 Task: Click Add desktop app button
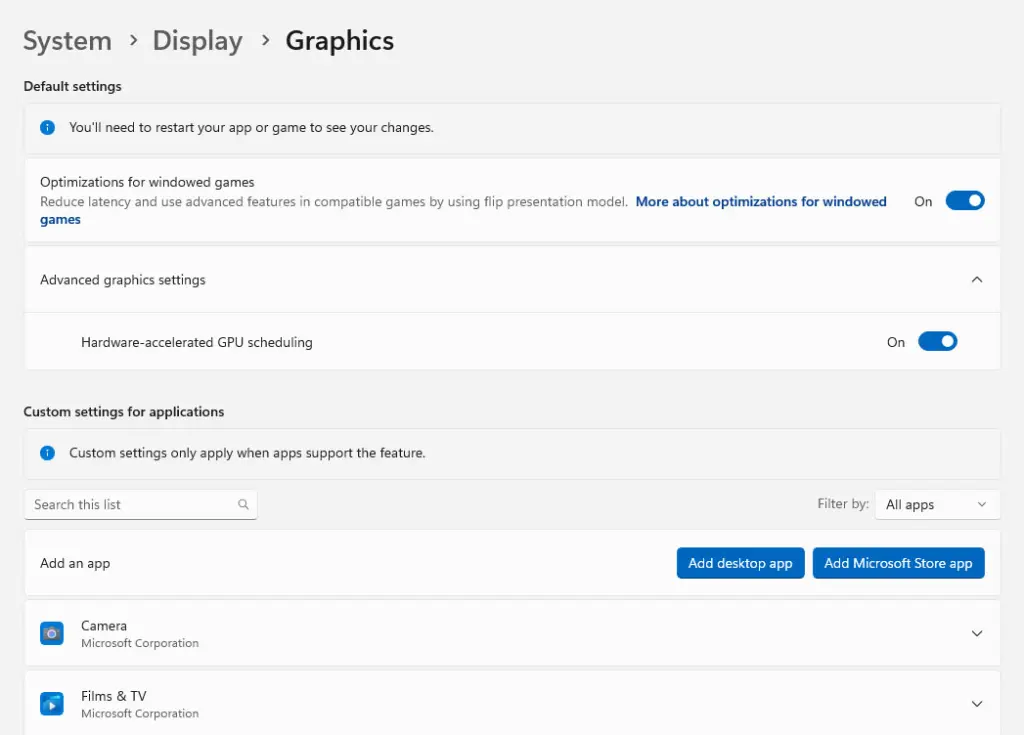click(x=740, y=563)
